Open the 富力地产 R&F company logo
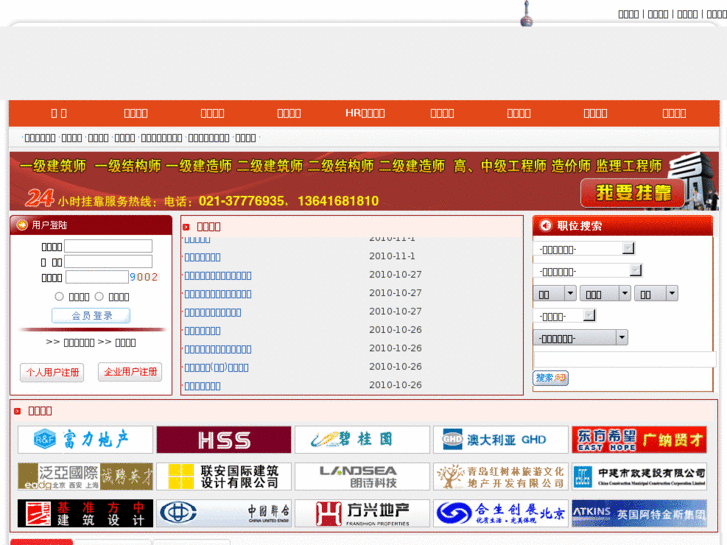The height and width of the screenshot is (545, 727). pyautogui.click(x=85, y=439)
